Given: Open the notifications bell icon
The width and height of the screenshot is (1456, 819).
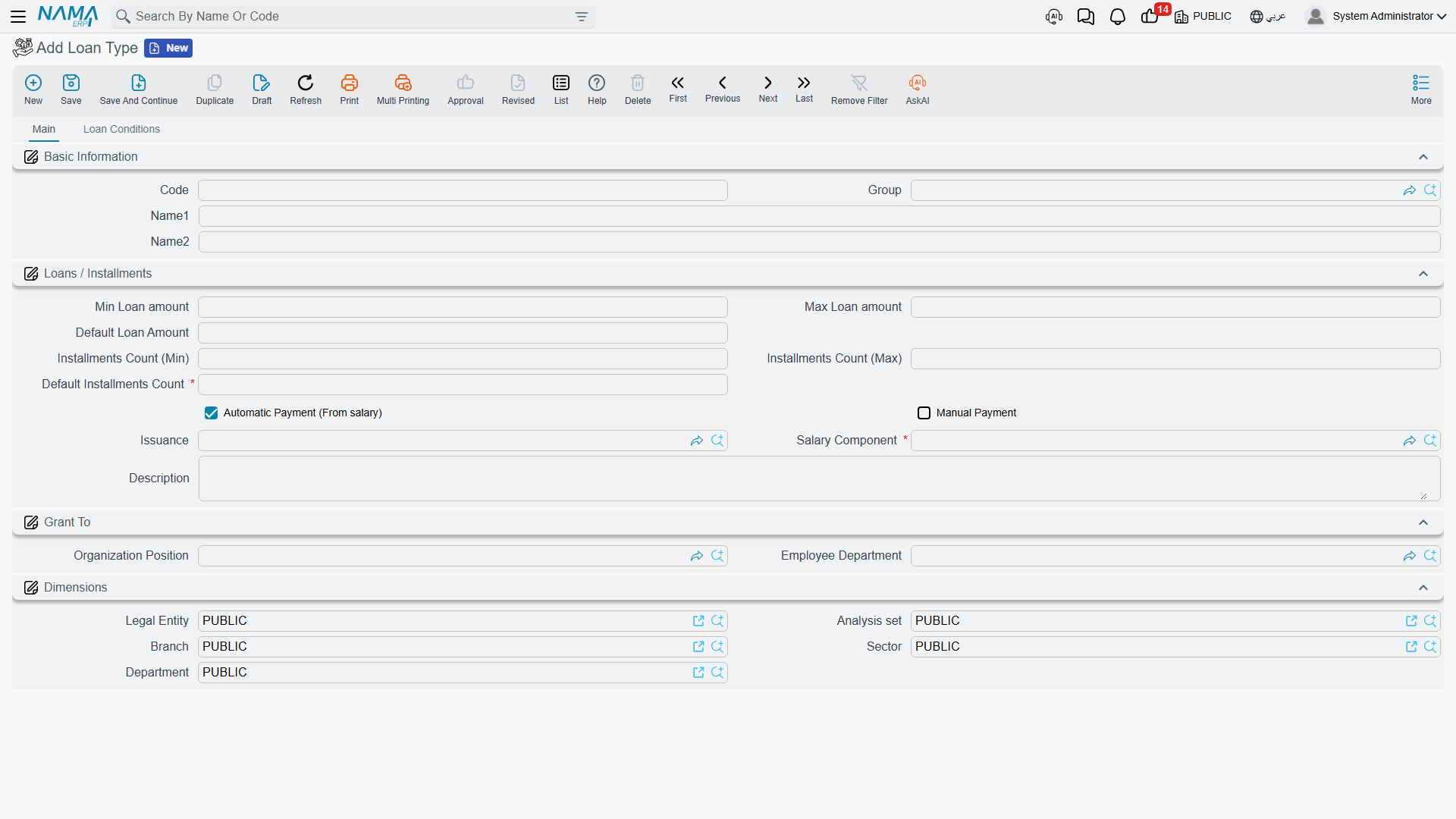Looking at the screenshot, I should point(1117,17).
